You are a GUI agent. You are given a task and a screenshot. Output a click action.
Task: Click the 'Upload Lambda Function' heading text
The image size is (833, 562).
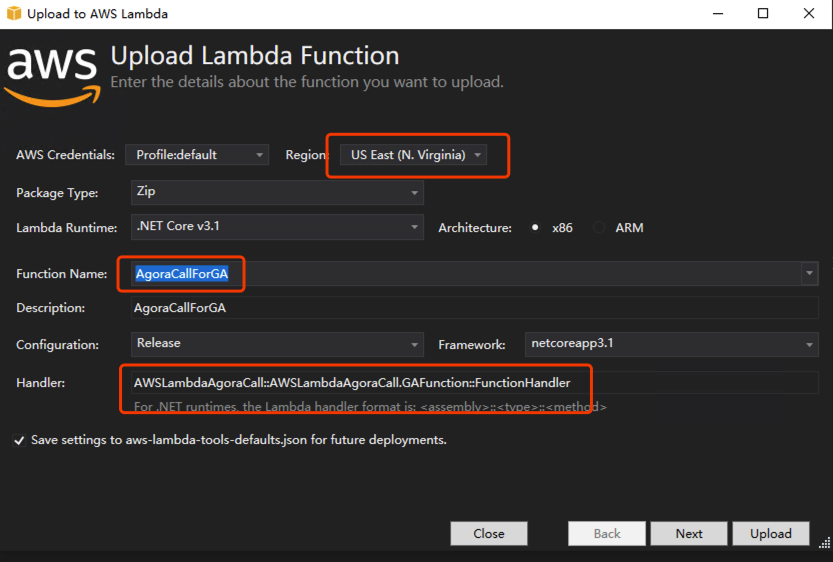point(255,55)
